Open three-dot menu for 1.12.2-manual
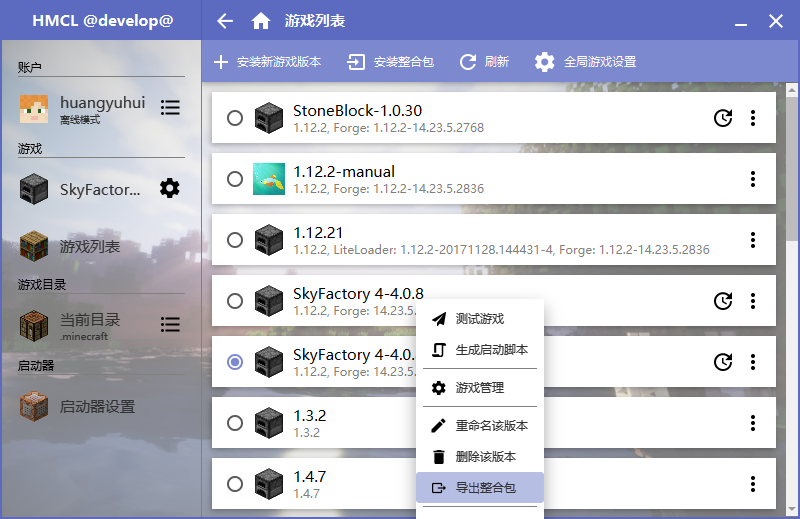This screenshot has height=519, width=800. [752, 179]
